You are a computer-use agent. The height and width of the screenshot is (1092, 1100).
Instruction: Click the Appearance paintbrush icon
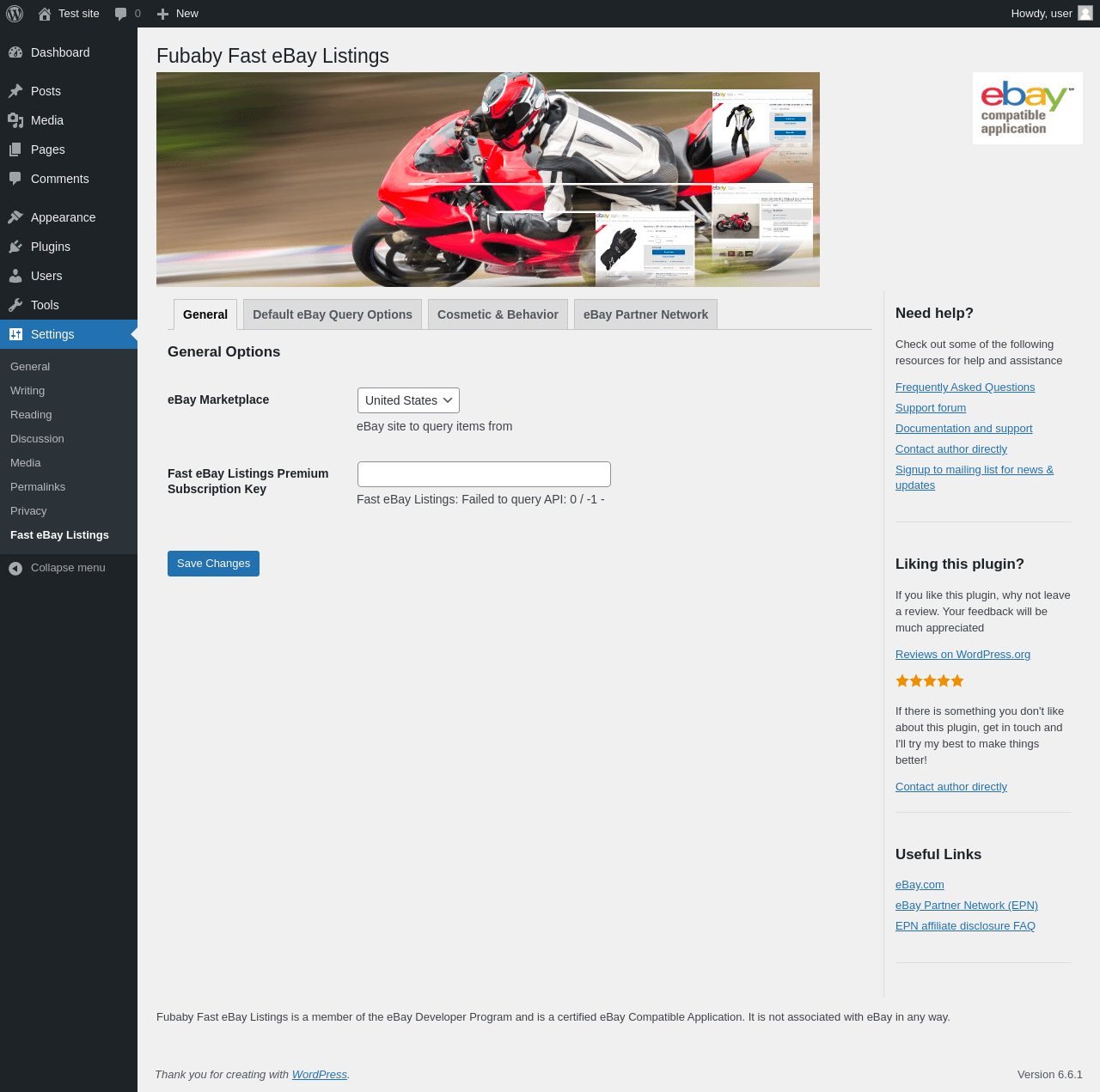click(x=15, y=217)
